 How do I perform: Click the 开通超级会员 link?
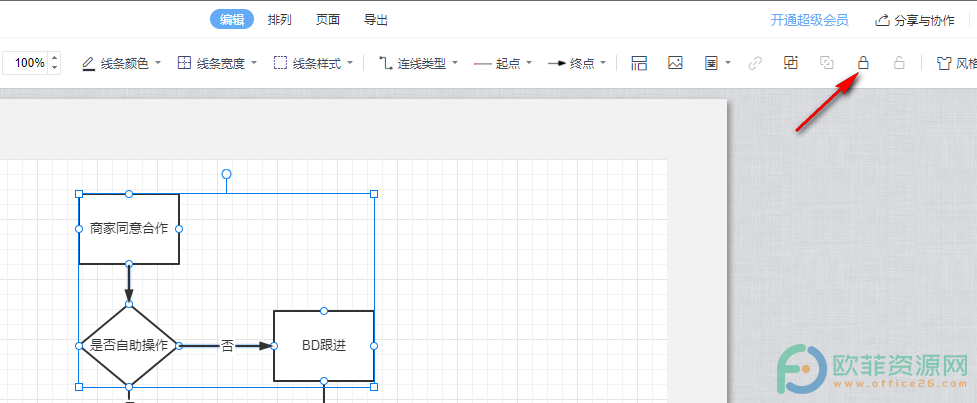[809, 21]
